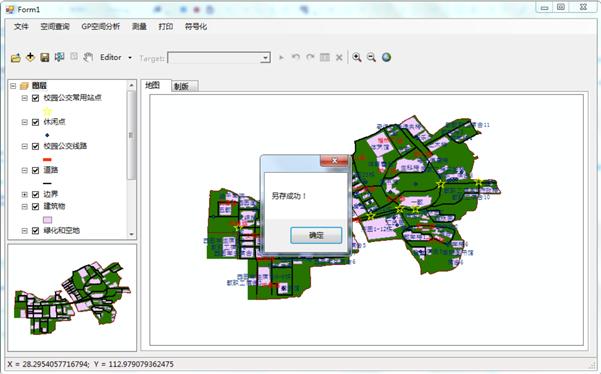Uncheck the 建筑物 layer checkbox

click(x=36, y=207)
